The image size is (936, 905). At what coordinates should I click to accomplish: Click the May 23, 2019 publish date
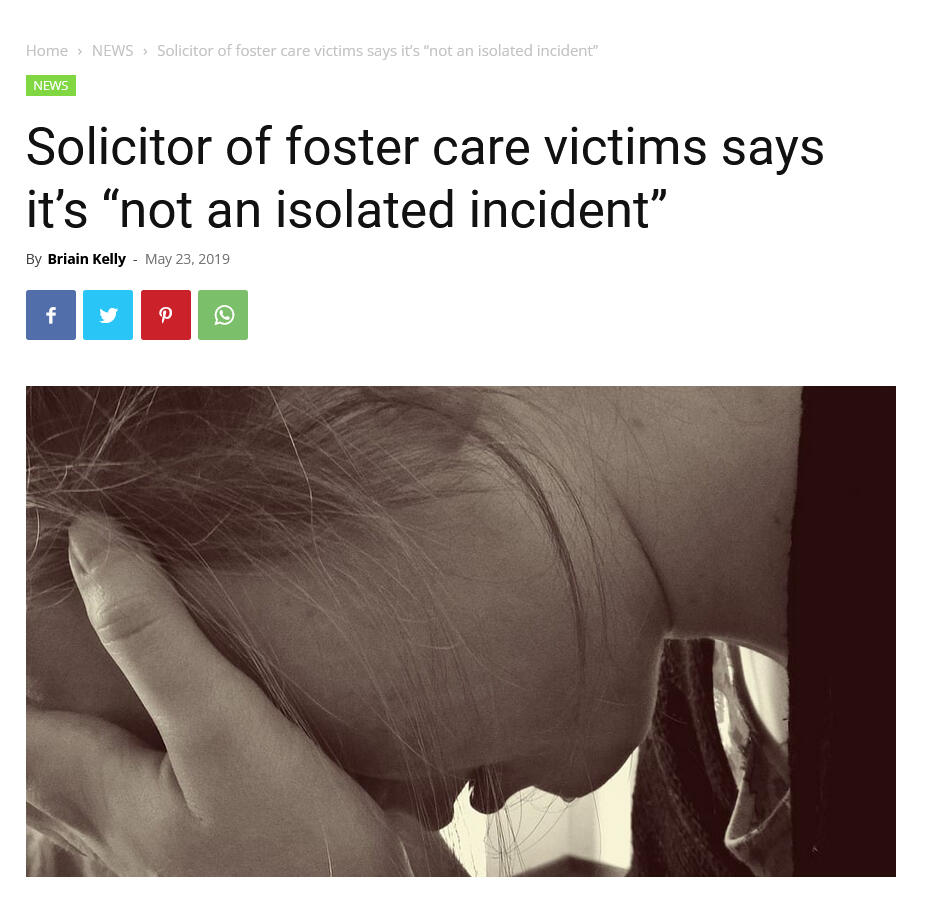pyautogui.click(x=187, y=259)
